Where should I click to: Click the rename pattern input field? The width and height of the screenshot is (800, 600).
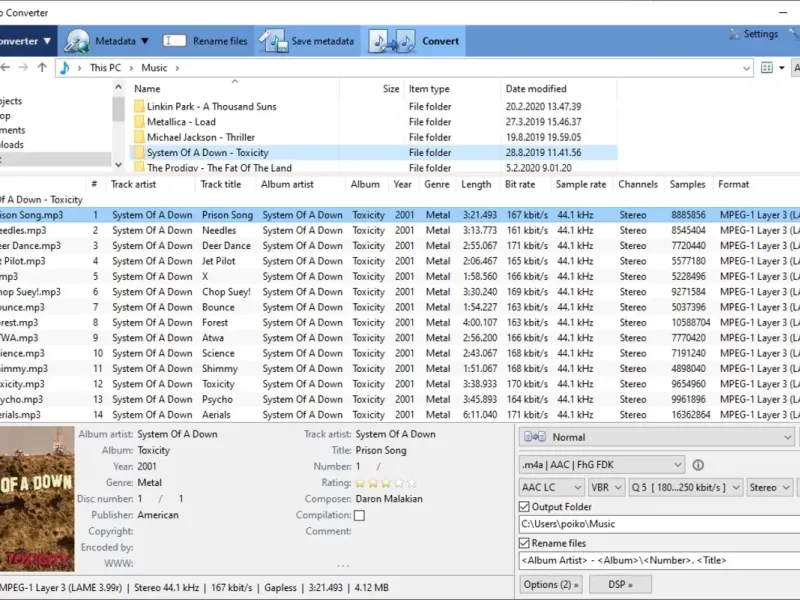pyautogui.click(x=659, y=560)
